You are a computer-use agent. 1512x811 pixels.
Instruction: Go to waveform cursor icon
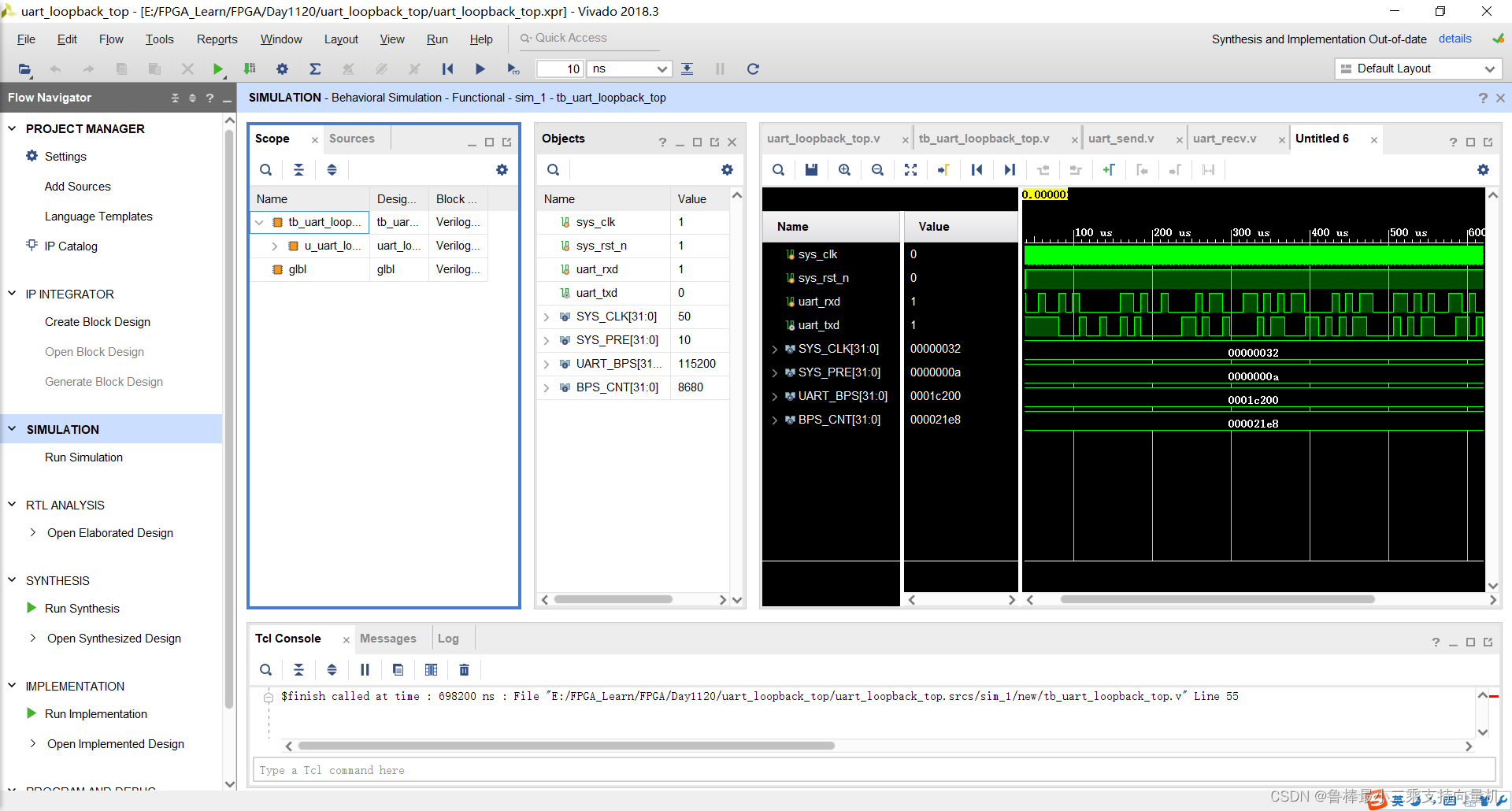click(943, 170)
